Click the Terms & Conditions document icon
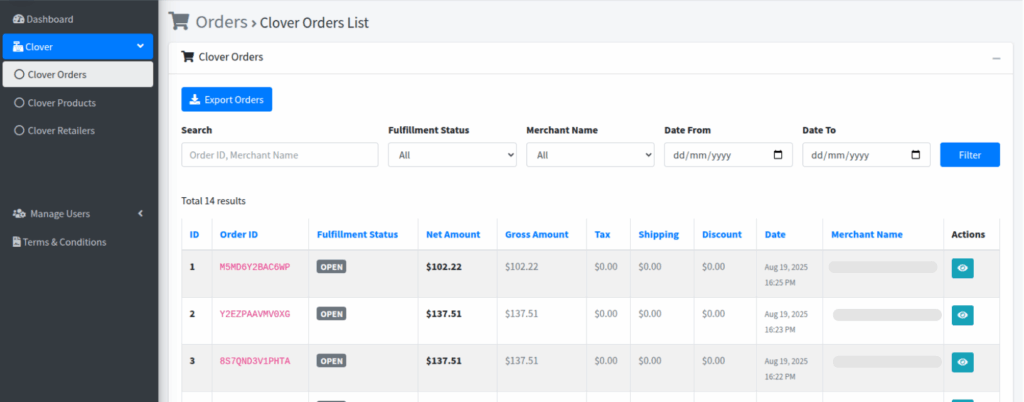The height and width of the screenshot is (402, 1024). coord(17,242)
